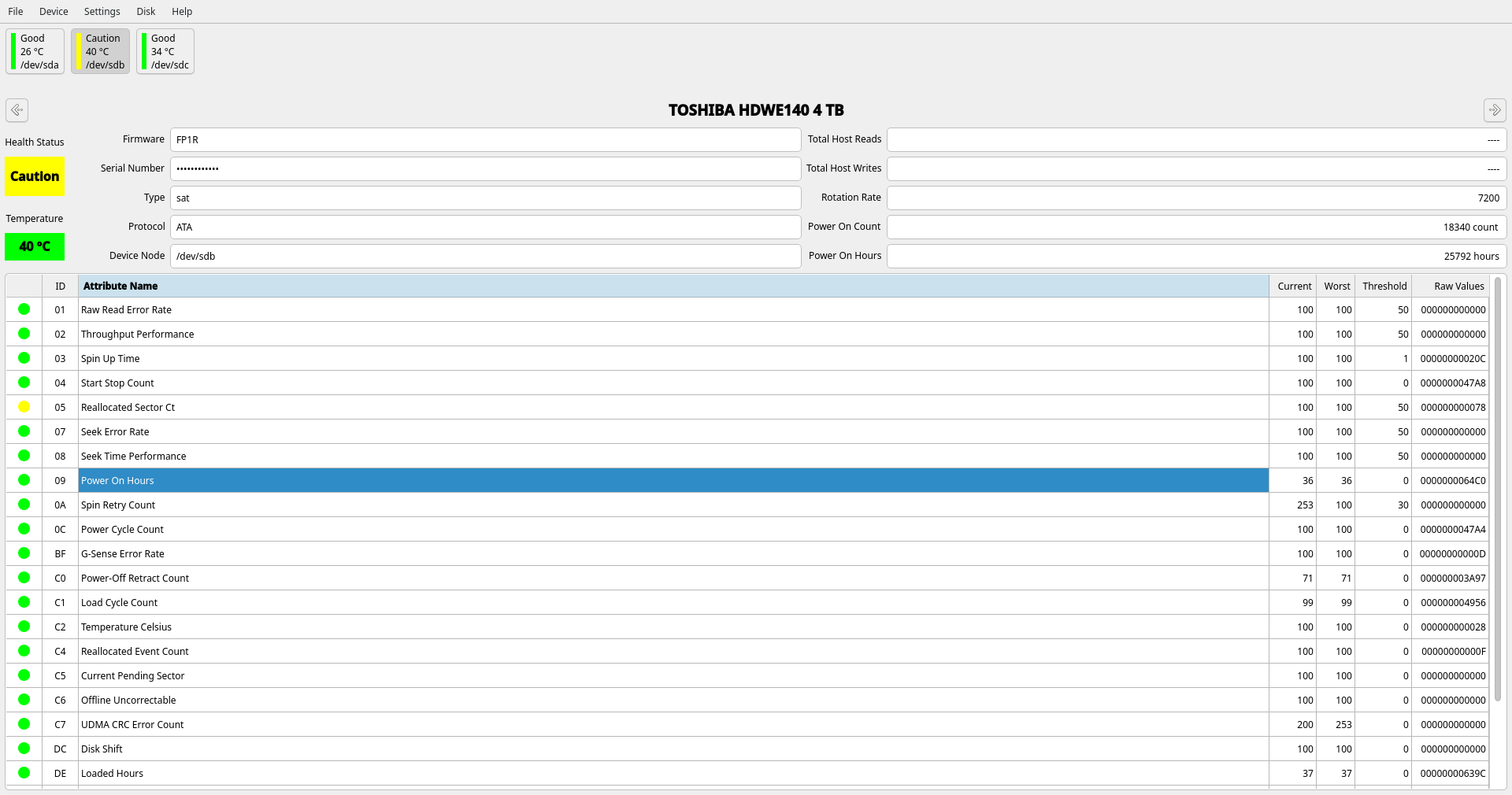
Task: Click the green status dot for Spin Up Time
Action: point(24,358)
